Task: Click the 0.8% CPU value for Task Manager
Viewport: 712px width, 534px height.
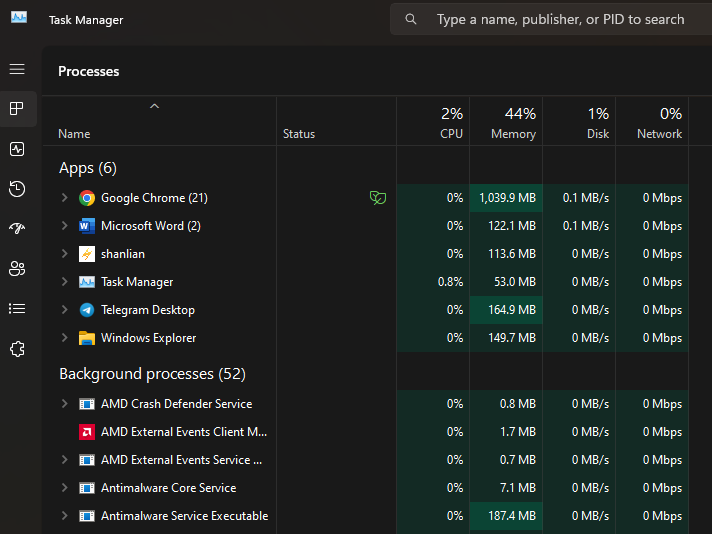Action: [450, 282]
